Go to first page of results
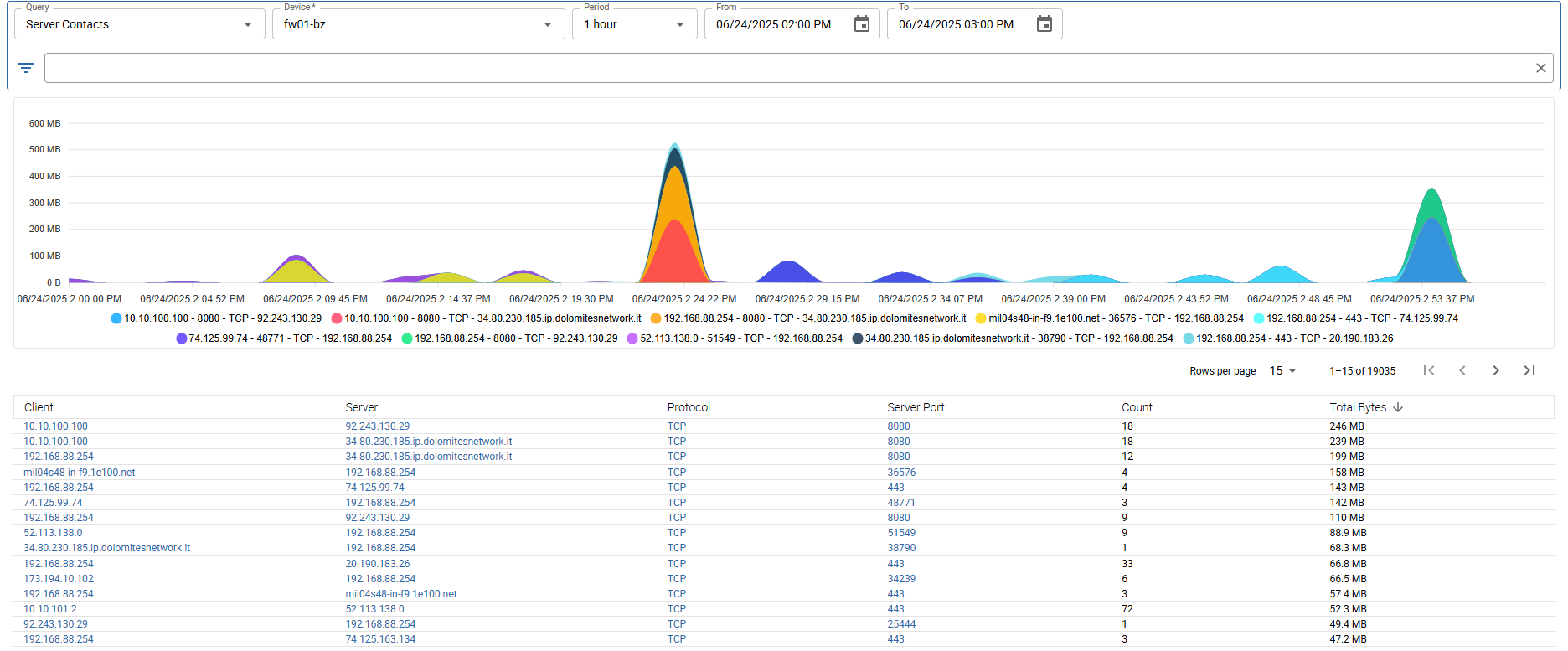This screenshot has height=651, width=1568. pyautogui.click(x=1429, y=370)
